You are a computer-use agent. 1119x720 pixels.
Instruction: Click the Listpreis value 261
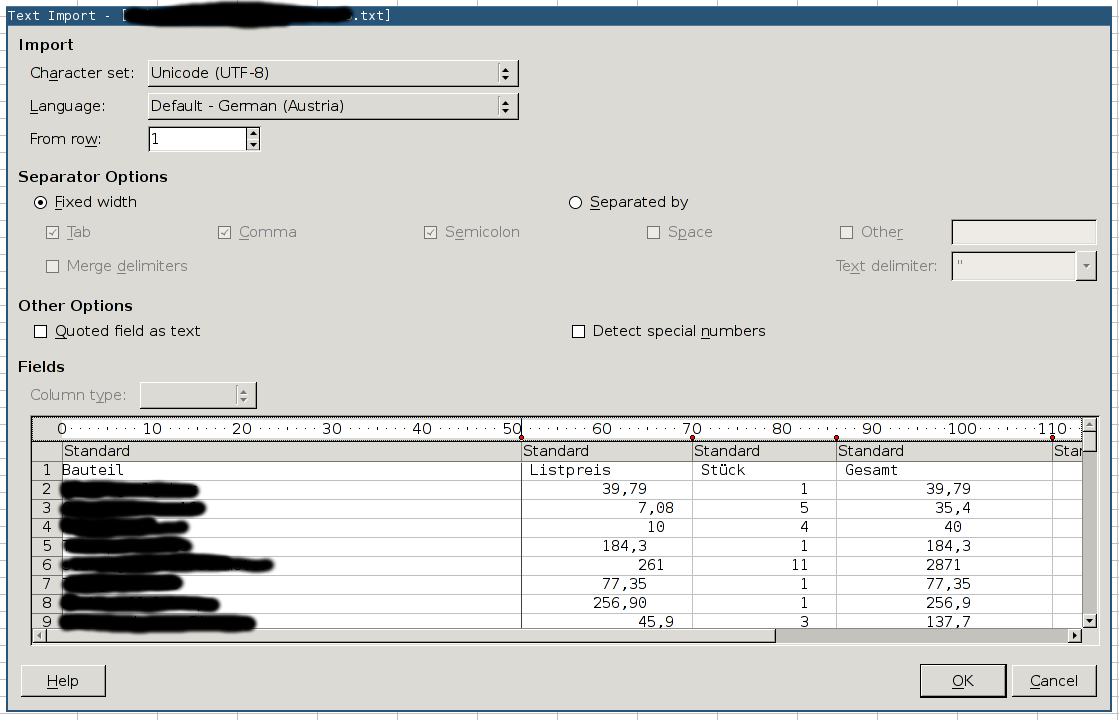pos(651,565)
